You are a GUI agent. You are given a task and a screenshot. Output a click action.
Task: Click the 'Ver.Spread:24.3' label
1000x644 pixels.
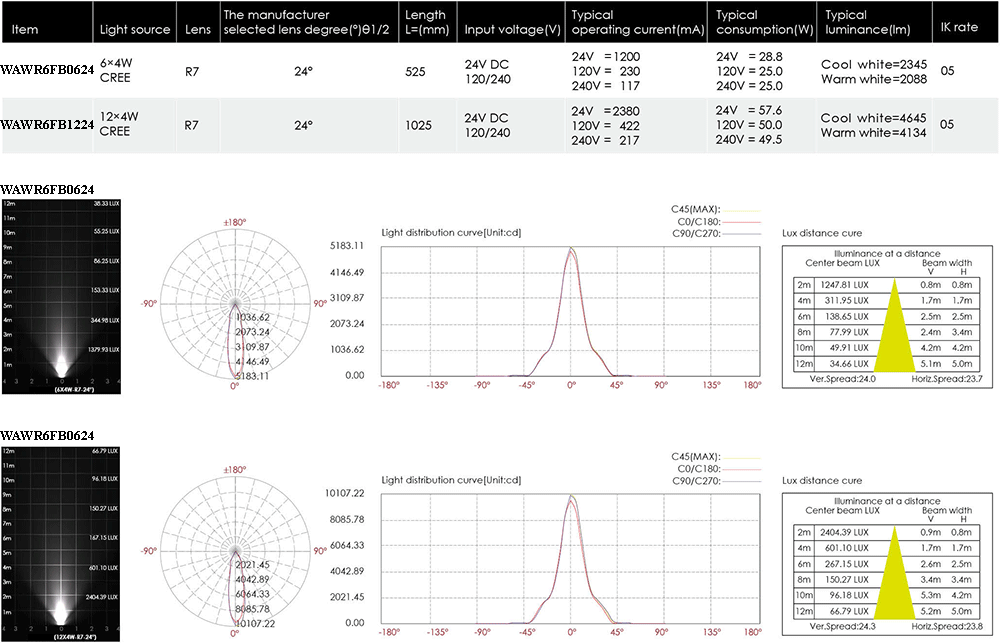pos(842,626)
